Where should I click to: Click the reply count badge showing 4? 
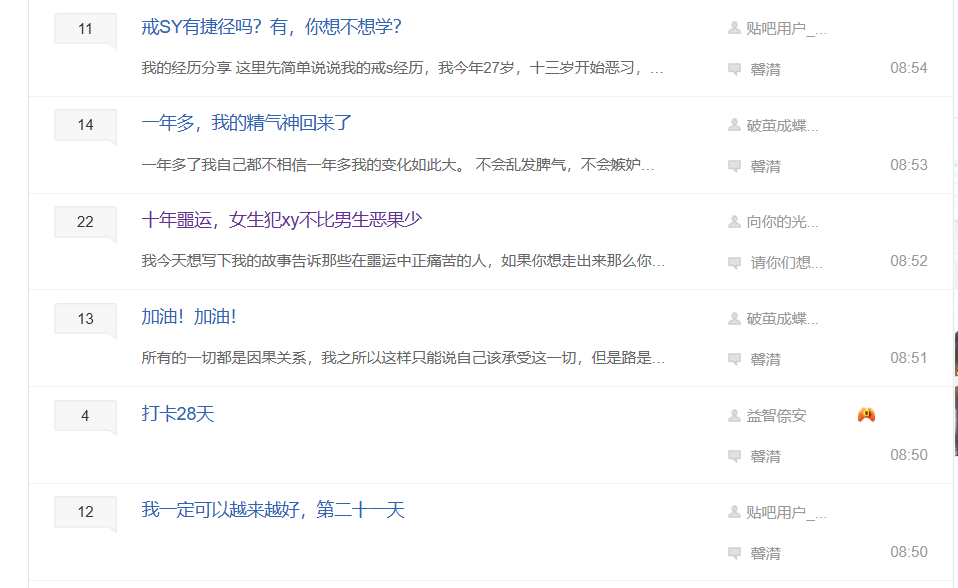(85, 415)
